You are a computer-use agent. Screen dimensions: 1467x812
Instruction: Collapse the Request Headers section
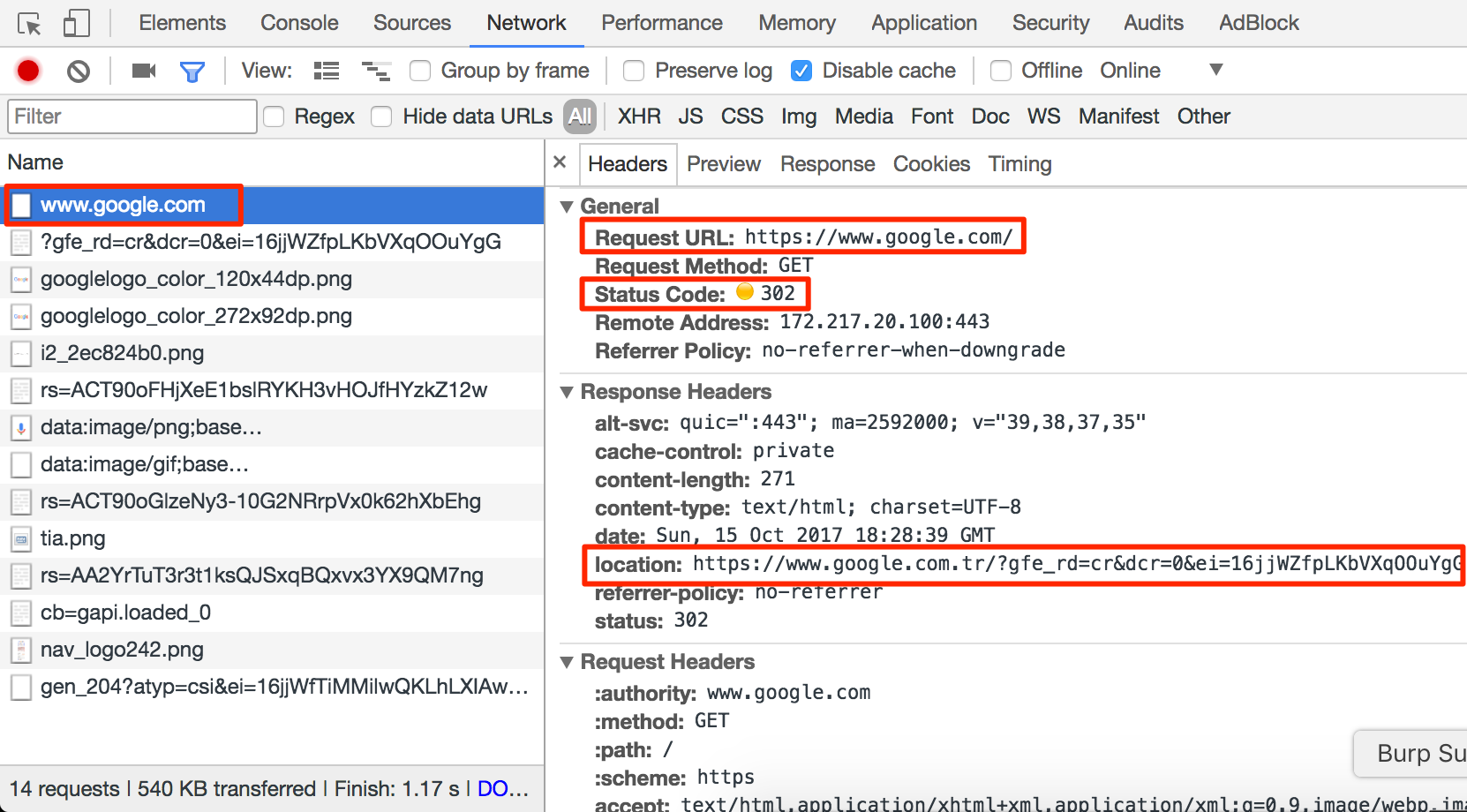pos(567,662)
